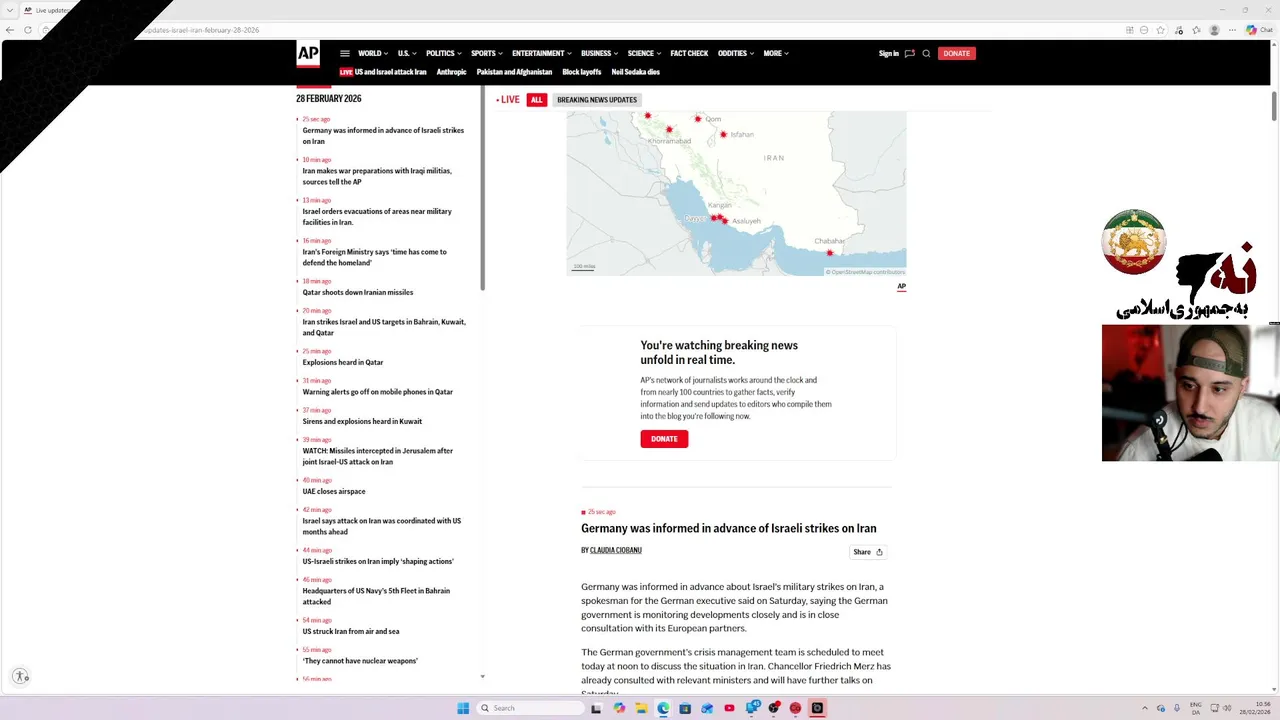Open File Explorer from the taskbar
This screenshot has height=720, width=1280.
coord(641,708)
